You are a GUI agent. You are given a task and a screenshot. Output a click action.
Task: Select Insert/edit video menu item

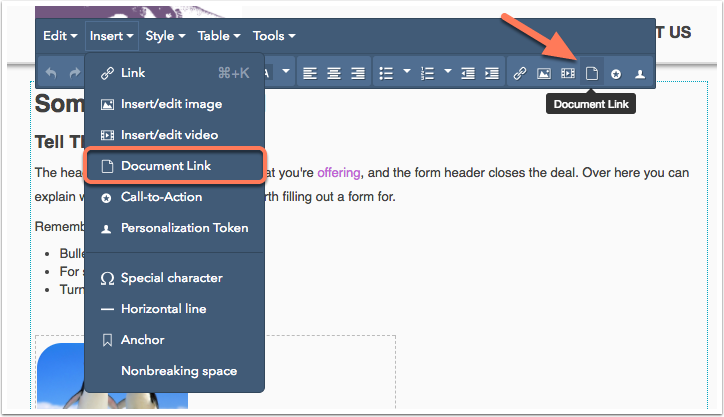point(175,135)
